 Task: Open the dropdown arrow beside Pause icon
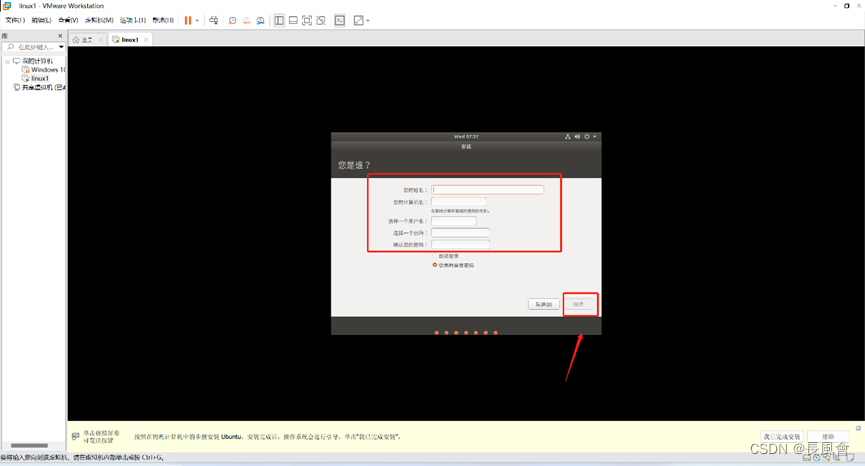pyautogui.click(x=197, y=20)
